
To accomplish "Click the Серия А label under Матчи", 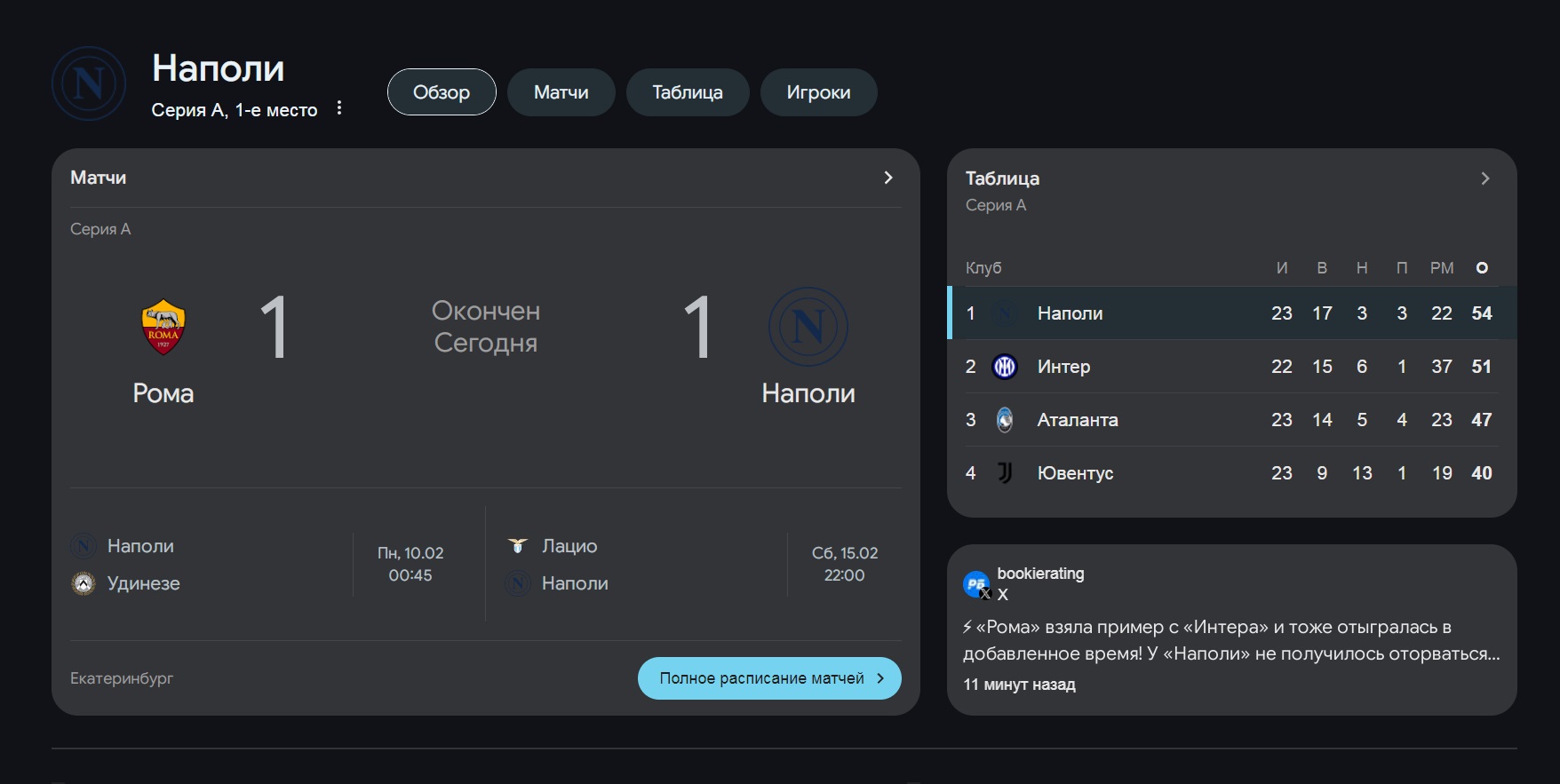I will point(100,229).
